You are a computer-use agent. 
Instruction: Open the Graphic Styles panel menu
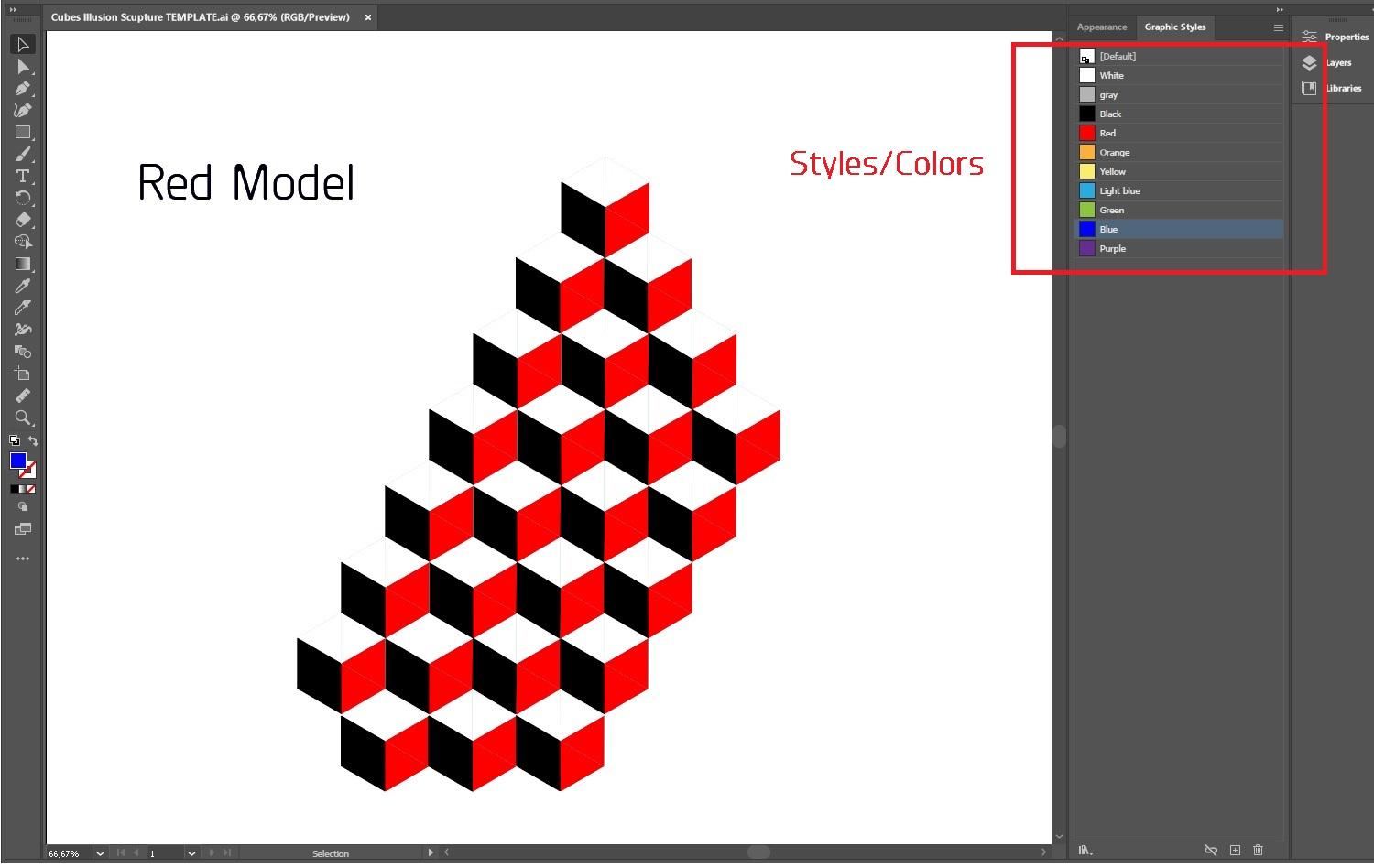pos(1279,27)
